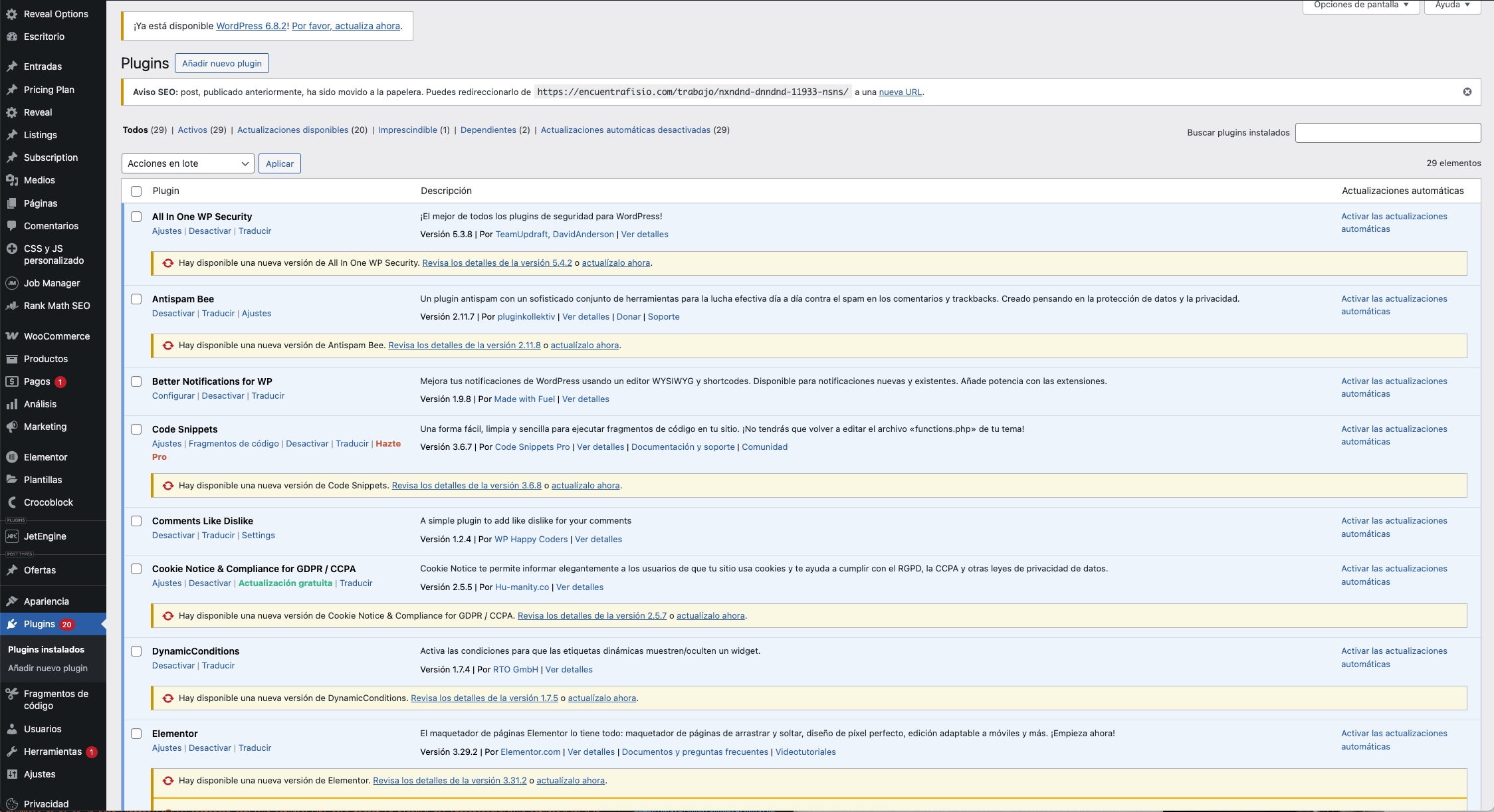The image size is (1494, 812).
Task: Click the Crocoblock icon
Action: 11,502
